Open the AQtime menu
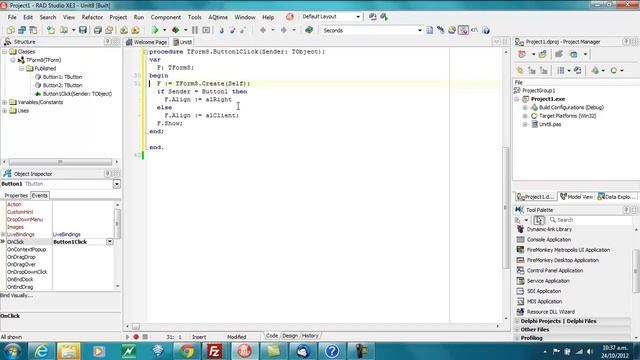 [x=218, y=17]
